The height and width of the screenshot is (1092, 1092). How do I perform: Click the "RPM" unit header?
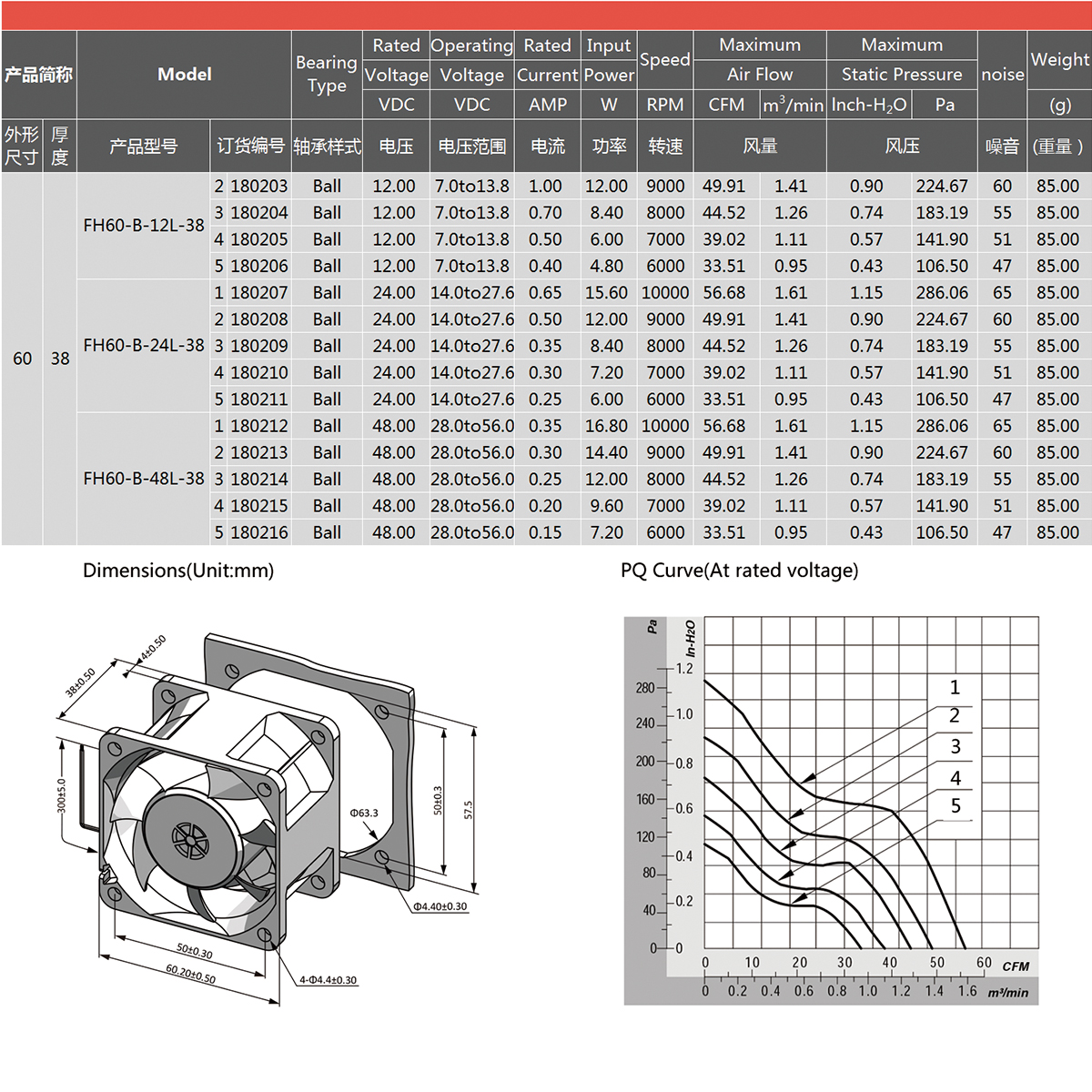click(x=665, y=105)
